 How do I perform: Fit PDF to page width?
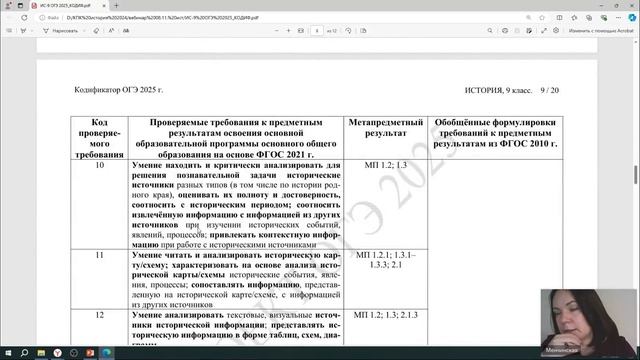coord(301,31)
